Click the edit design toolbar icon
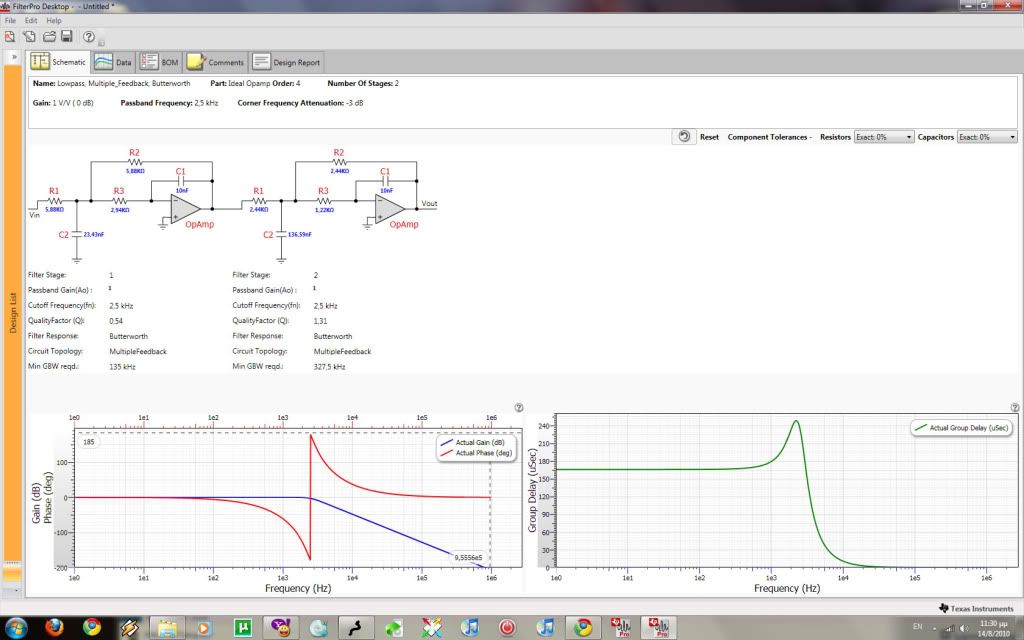1024x640 pixels. pyautogui.click(x=29, y=37)
